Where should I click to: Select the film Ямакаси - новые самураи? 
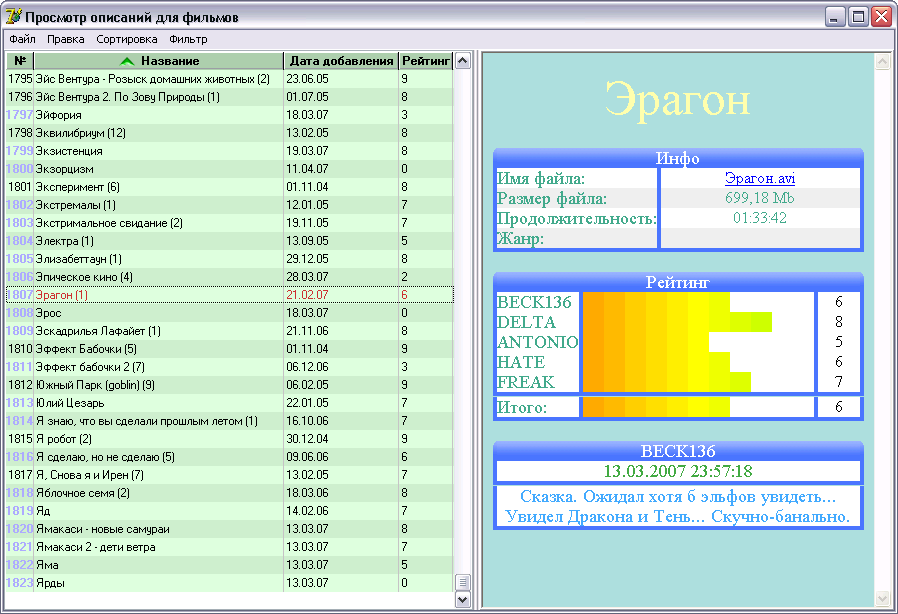point(230,529)
